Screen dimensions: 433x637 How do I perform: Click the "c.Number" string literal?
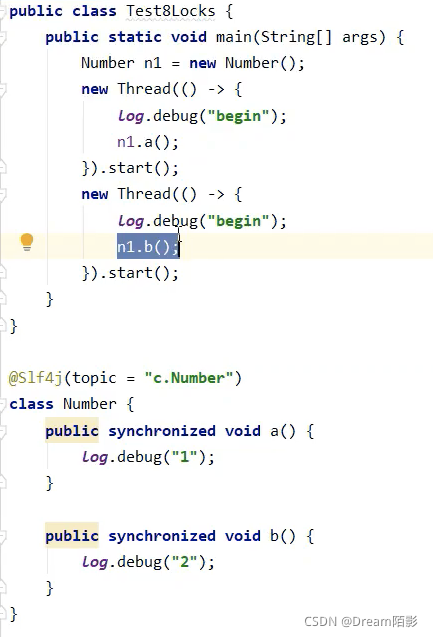[x=188, y=378]
